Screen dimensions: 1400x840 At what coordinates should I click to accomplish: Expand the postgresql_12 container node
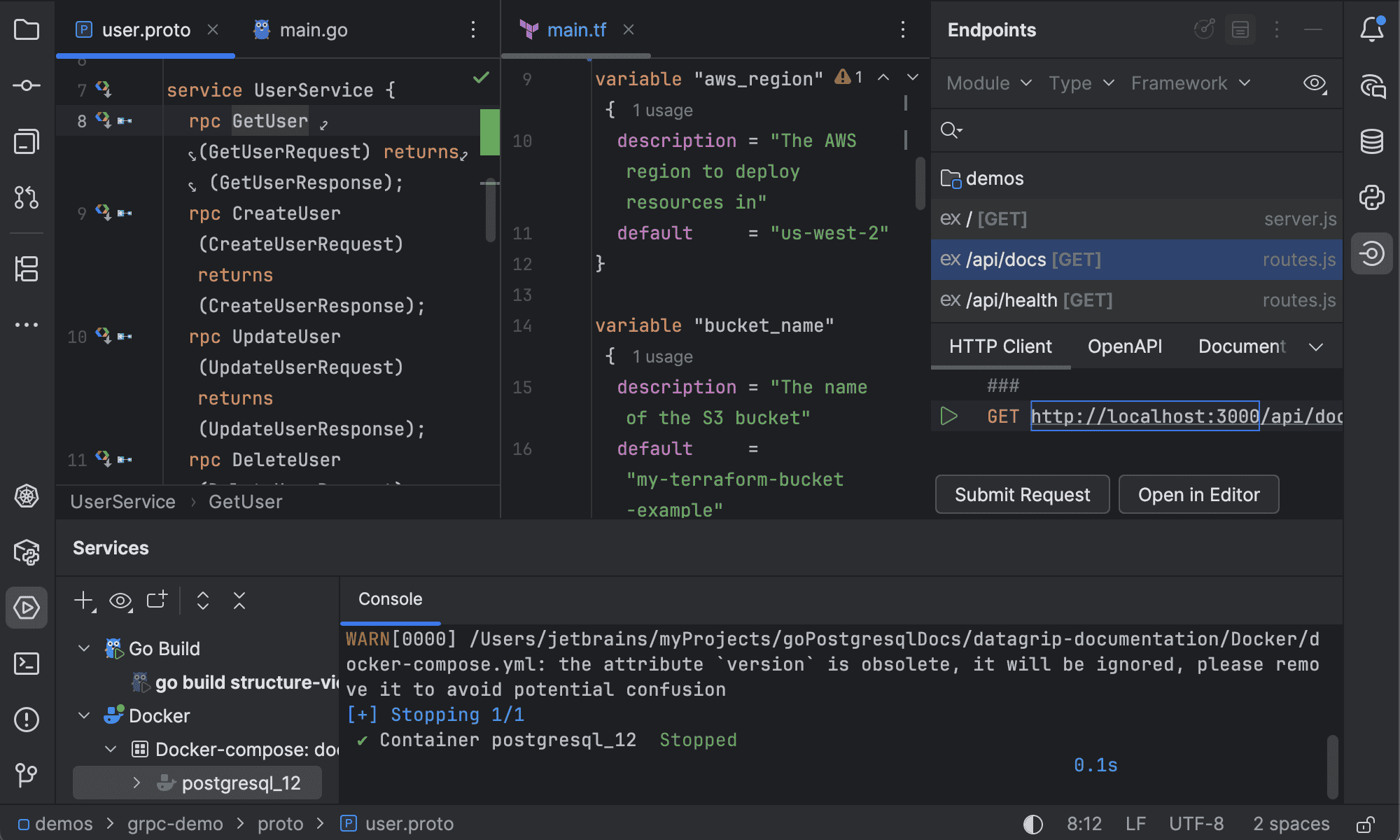(136, 783)
